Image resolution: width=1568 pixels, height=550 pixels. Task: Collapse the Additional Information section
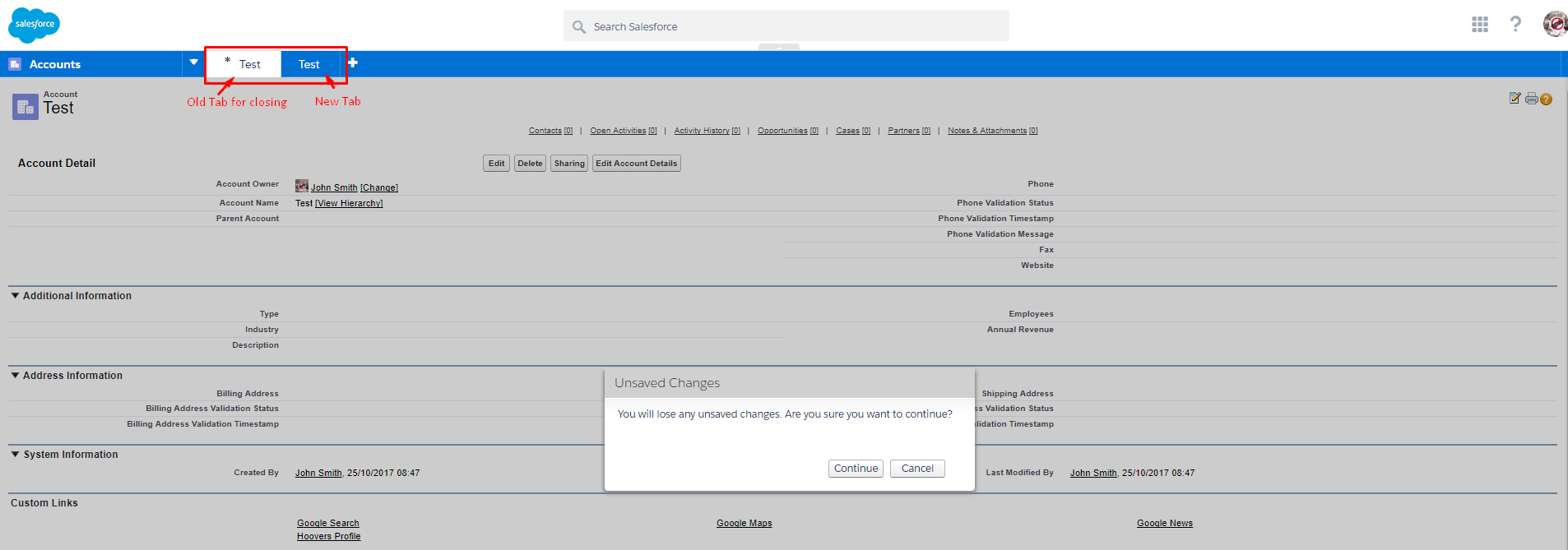click(x=15, y=295)
